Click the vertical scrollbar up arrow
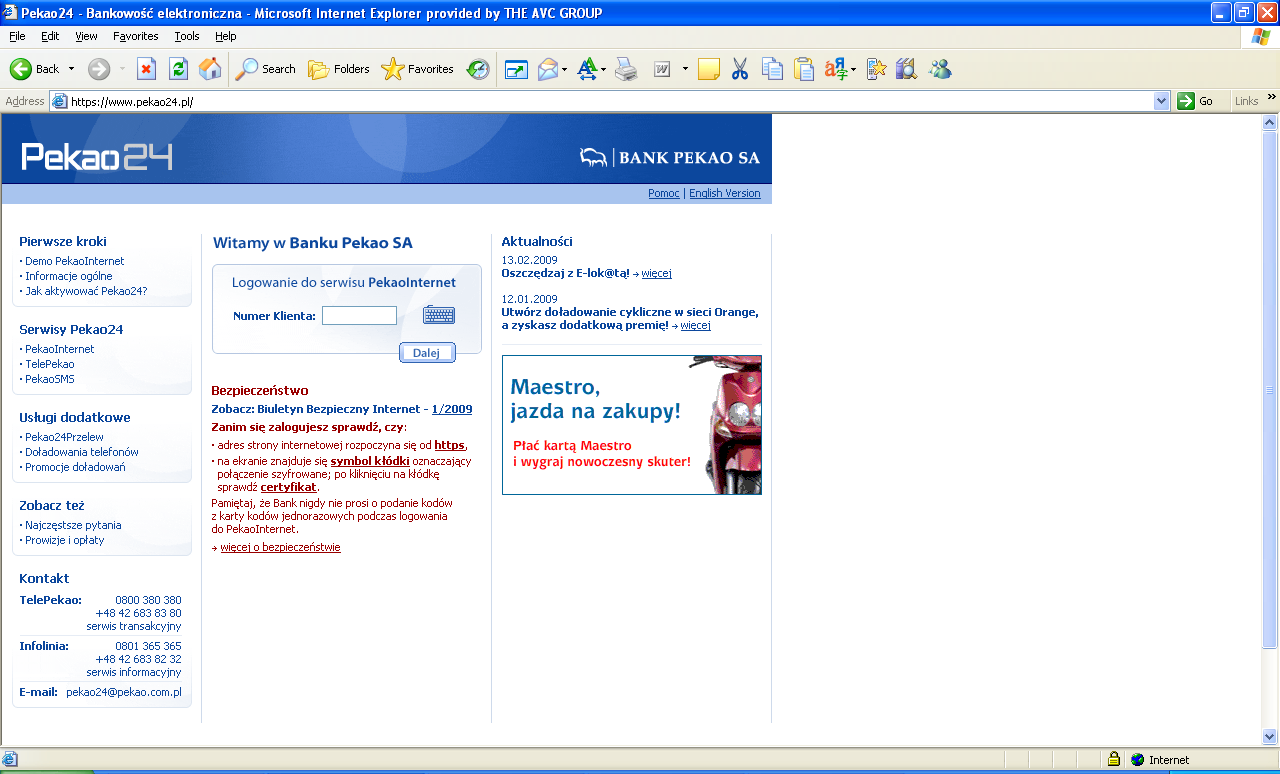The image size is (1280, 774). point(1270,122)
